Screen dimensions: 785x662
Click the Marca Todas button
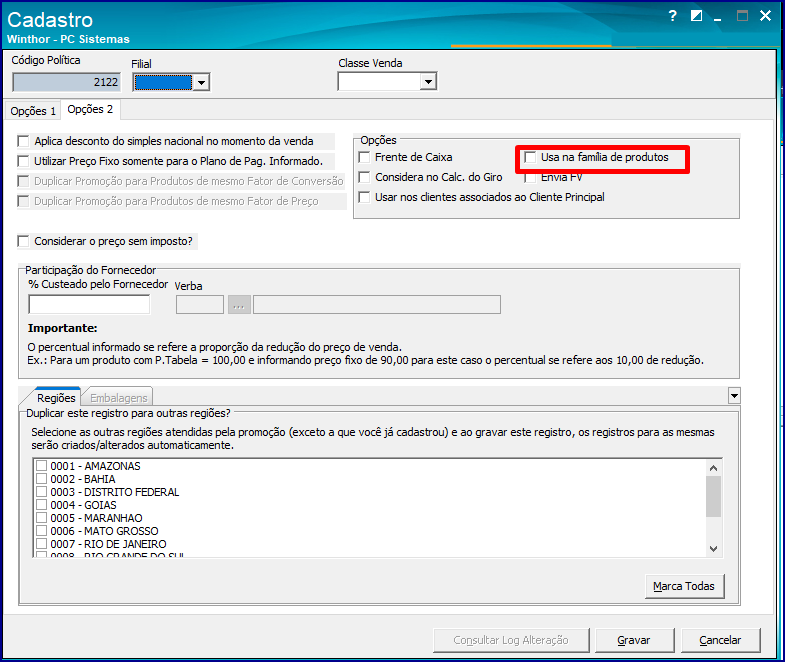coord(684,586)
